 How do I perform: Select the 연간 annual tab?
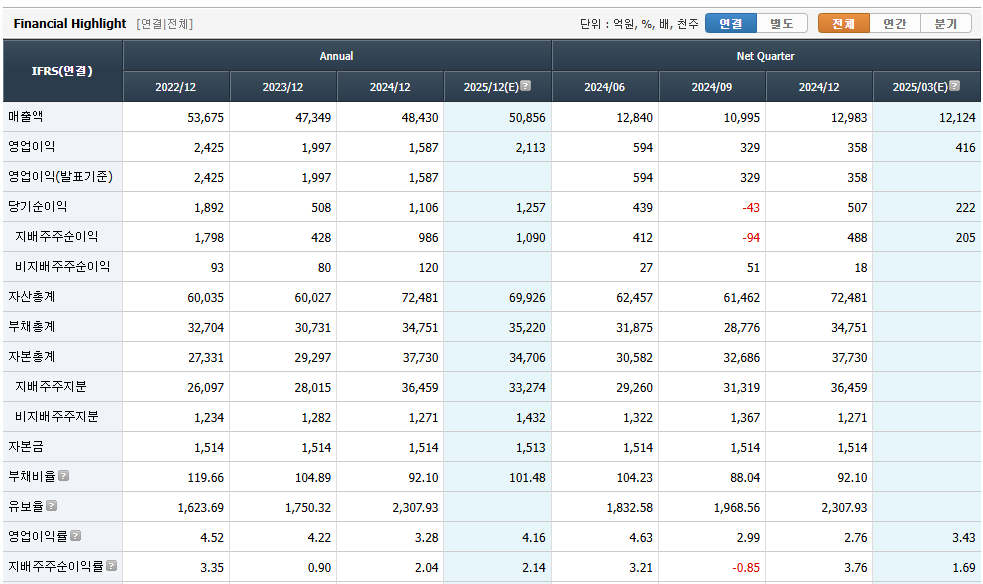click(x=895, y=23)
